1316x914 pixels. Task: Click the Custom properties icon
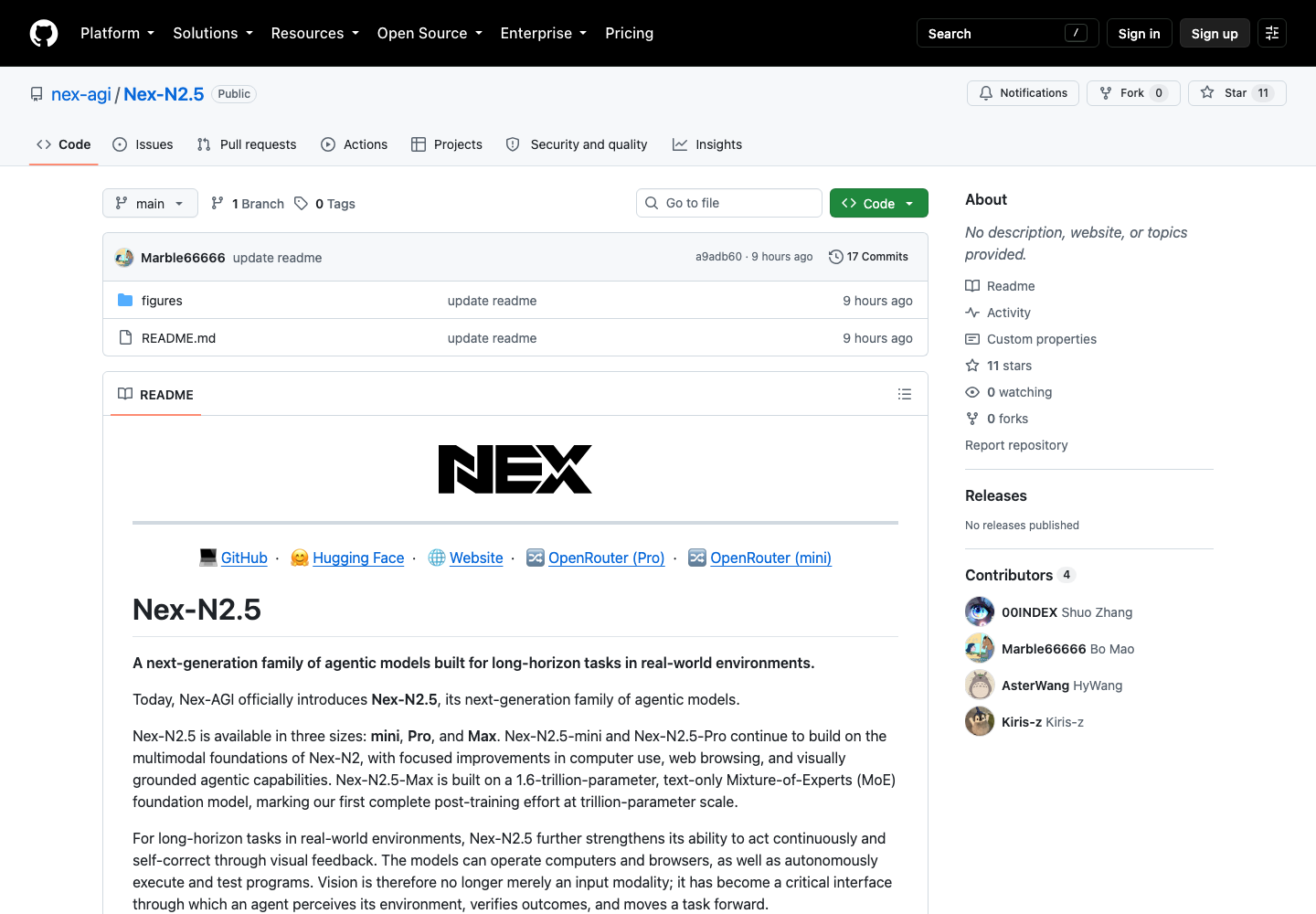click(972, 339)
